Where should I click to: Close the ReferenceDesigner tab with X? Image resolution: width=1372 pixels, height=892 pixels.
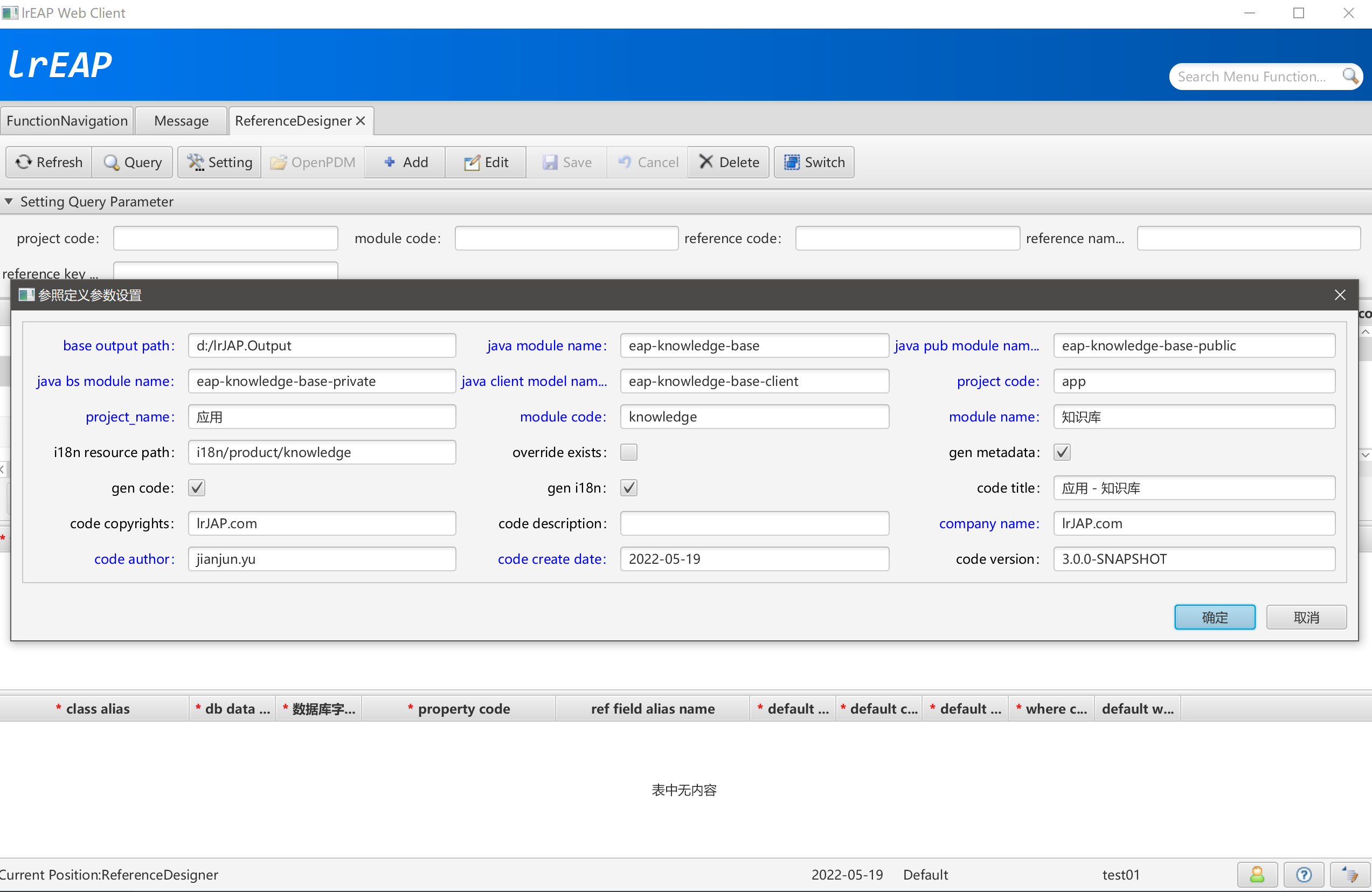click(x=361, y=121)
